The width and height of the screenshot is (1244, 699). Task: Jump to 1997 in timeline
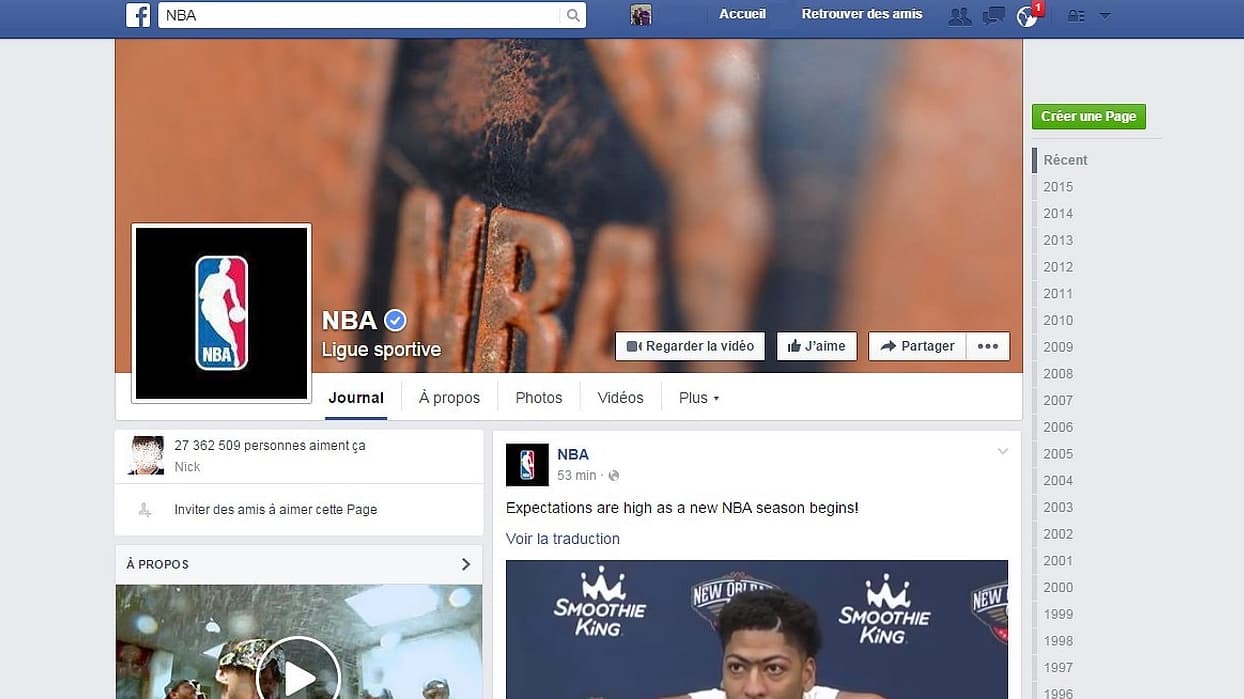click(1058, 667)
